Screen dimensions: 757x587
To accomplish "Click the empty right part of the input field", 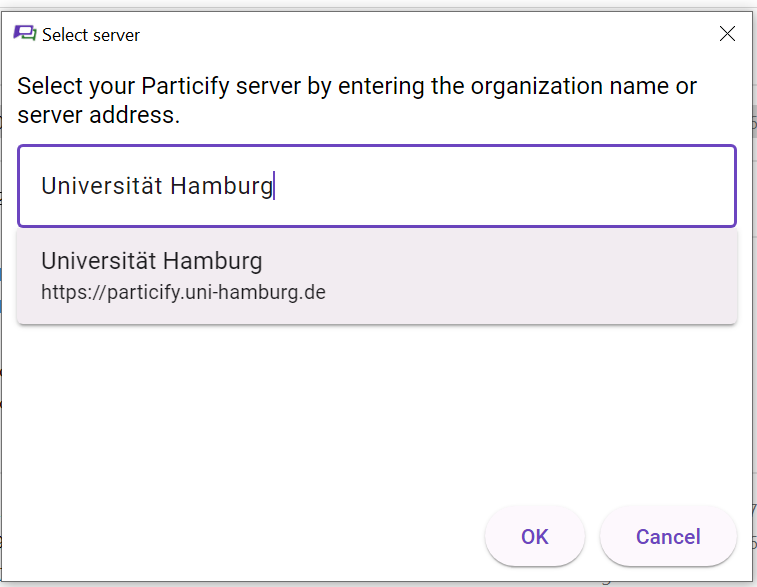I will tap(507, 186).
